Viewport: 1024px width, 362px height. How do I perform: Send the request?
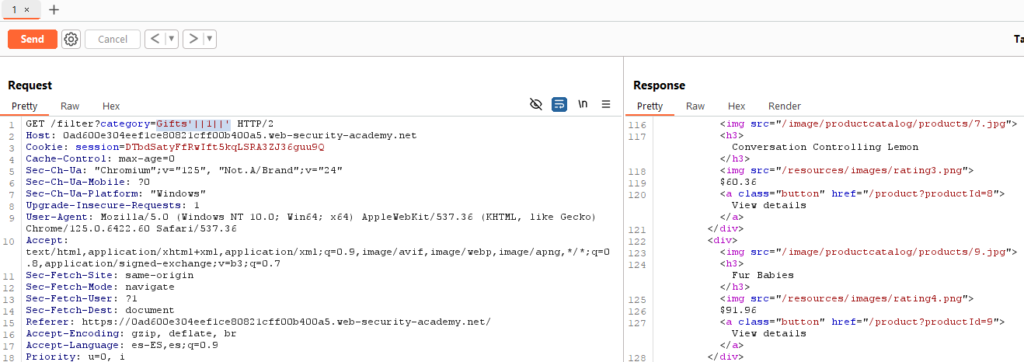tap(32, 39)
